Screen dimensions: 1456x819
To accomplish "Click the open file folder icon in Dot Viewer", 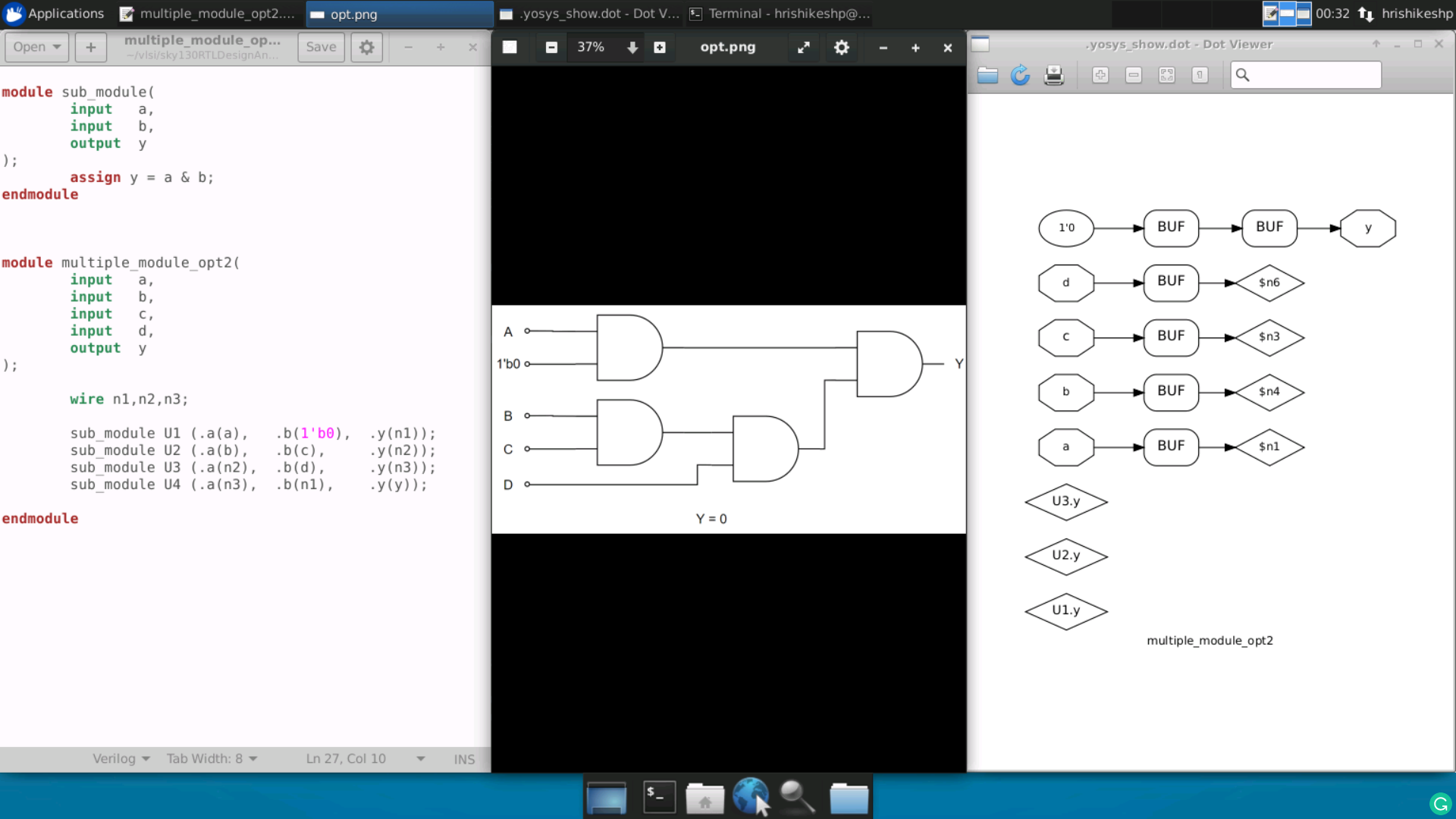I will pyautogui.click(x=987, y=75).
